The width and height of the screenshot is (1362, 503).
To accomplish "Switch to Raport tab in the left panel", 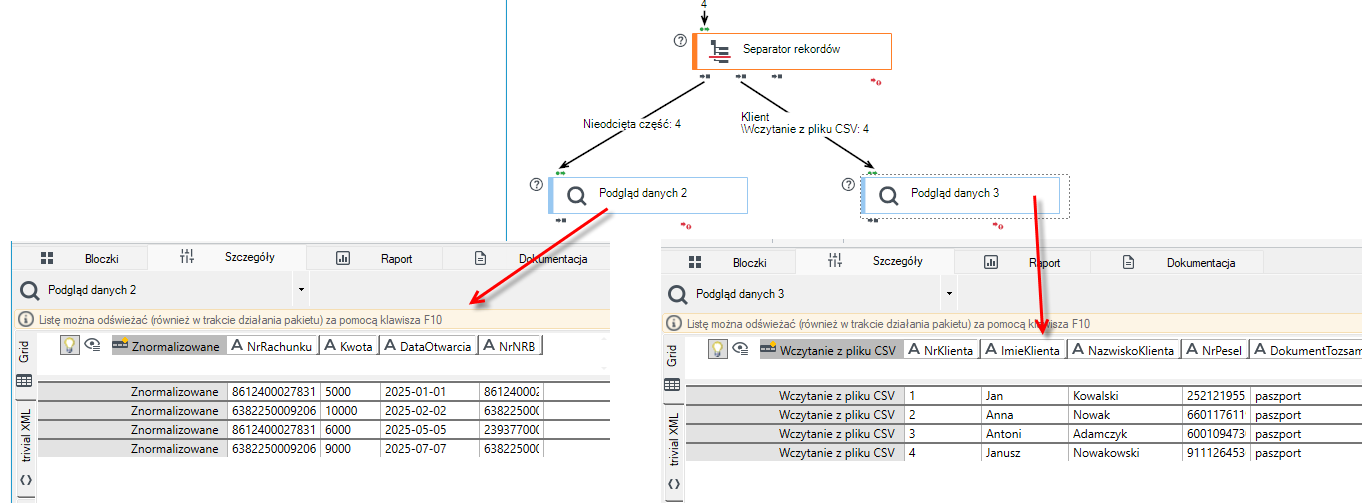I will 373,258.
